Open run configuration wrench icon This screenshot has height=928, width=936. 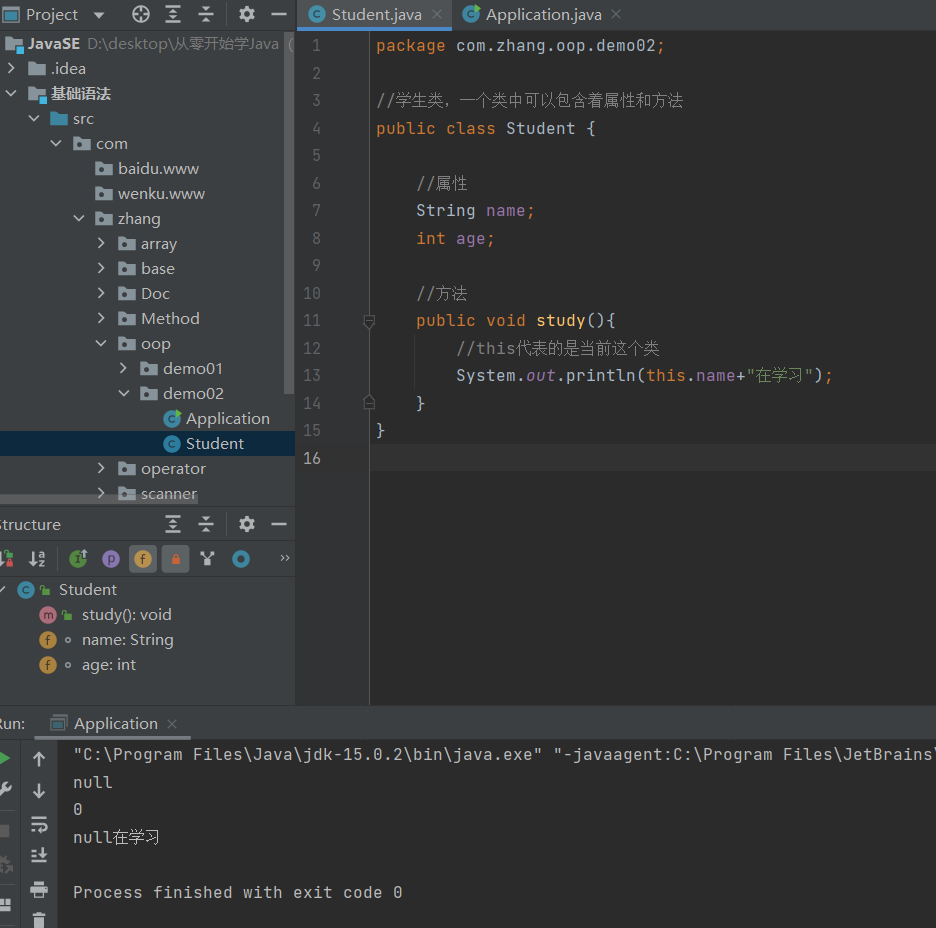(x=5, y=790)
